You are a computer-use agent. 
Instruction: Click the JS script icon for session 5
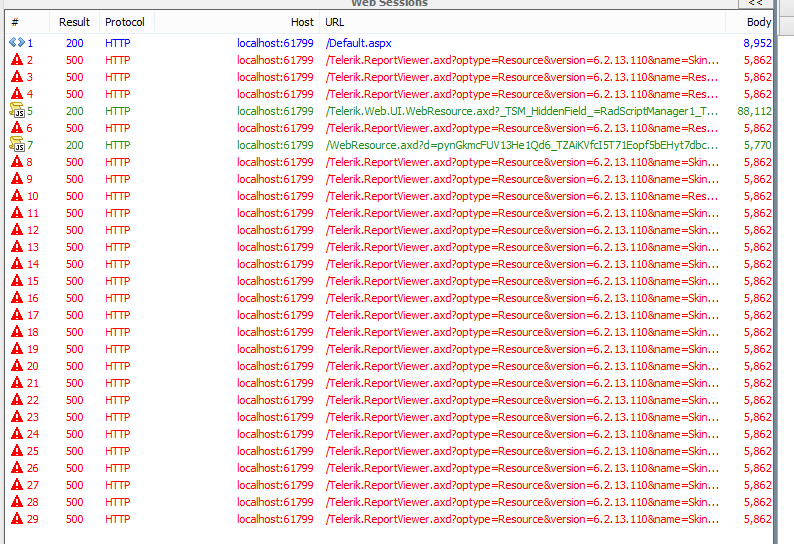17,110
